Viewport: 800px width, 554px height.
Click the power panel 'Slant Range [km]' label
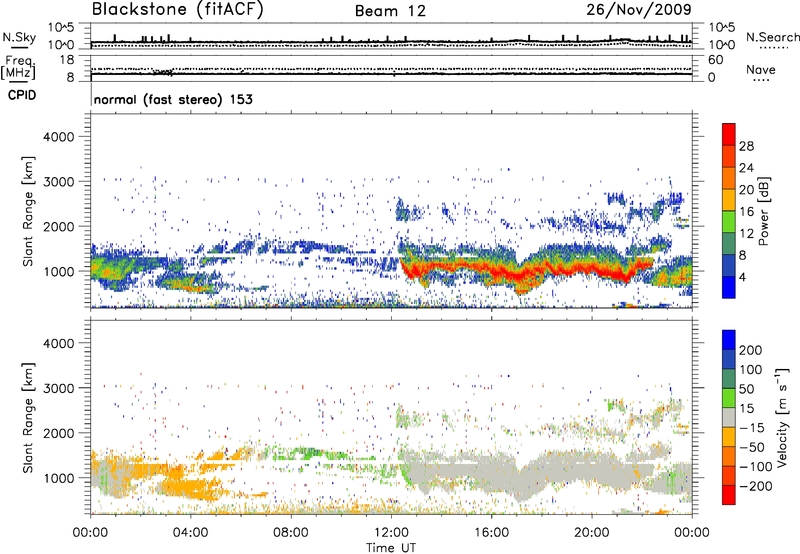point(28,211)
